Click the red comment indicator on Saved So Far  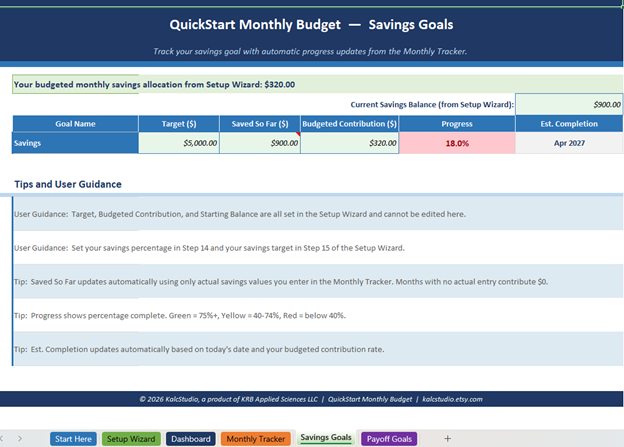pyautogui.click(x=296, y=133)
